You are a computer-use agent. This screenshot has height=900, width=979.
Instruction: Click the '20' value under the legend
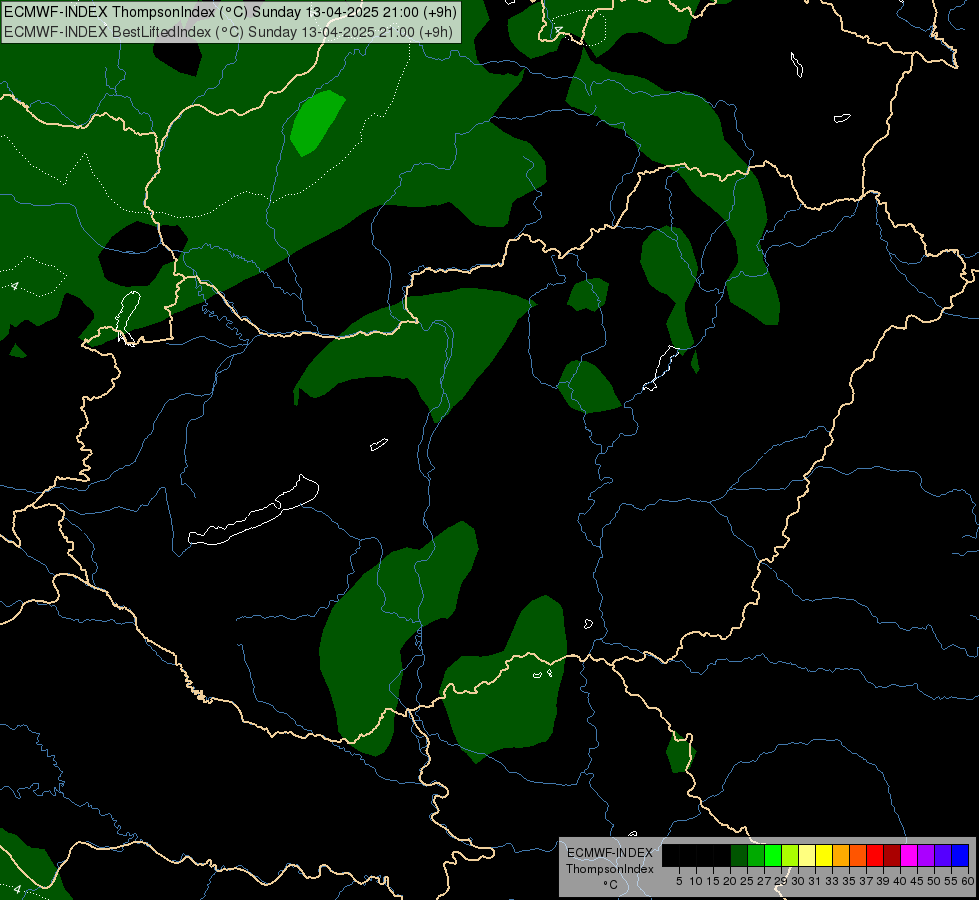point(730,881)
